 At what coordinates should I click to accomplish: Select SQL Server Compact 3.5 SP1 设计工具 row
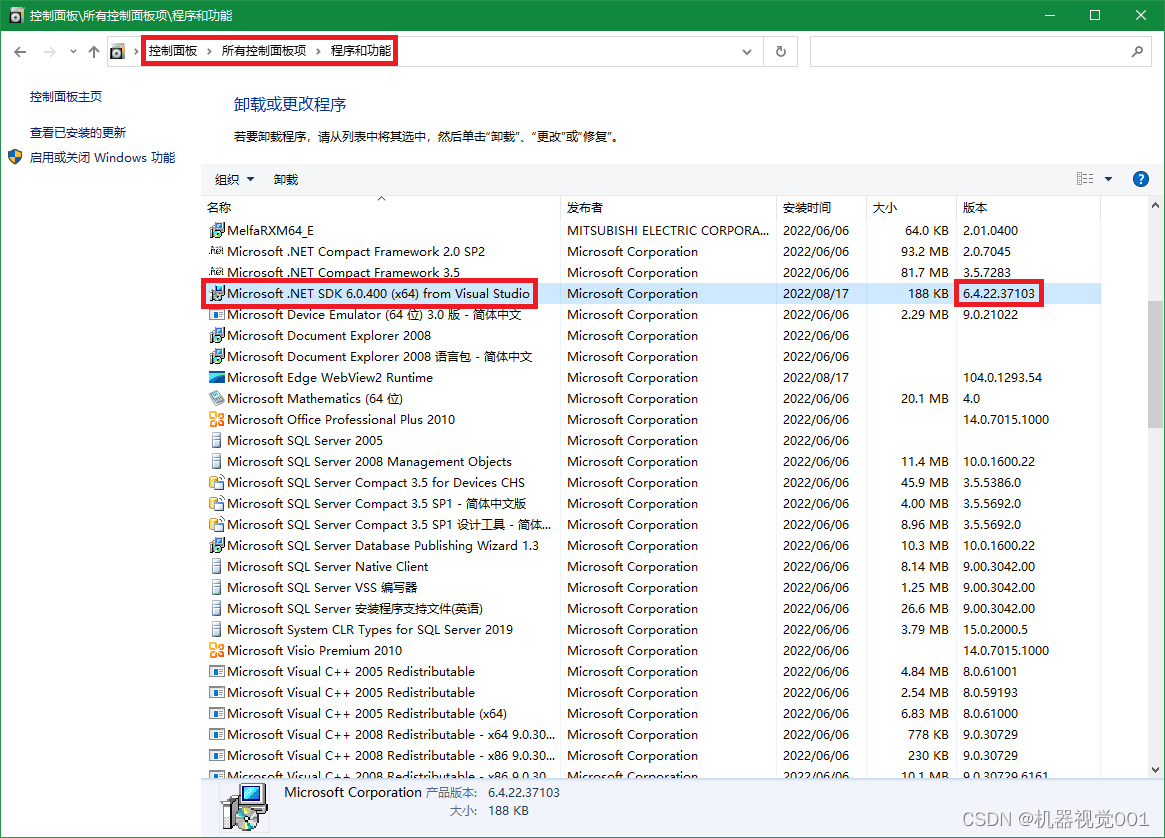pyautogui.click(x=651, y=524)
